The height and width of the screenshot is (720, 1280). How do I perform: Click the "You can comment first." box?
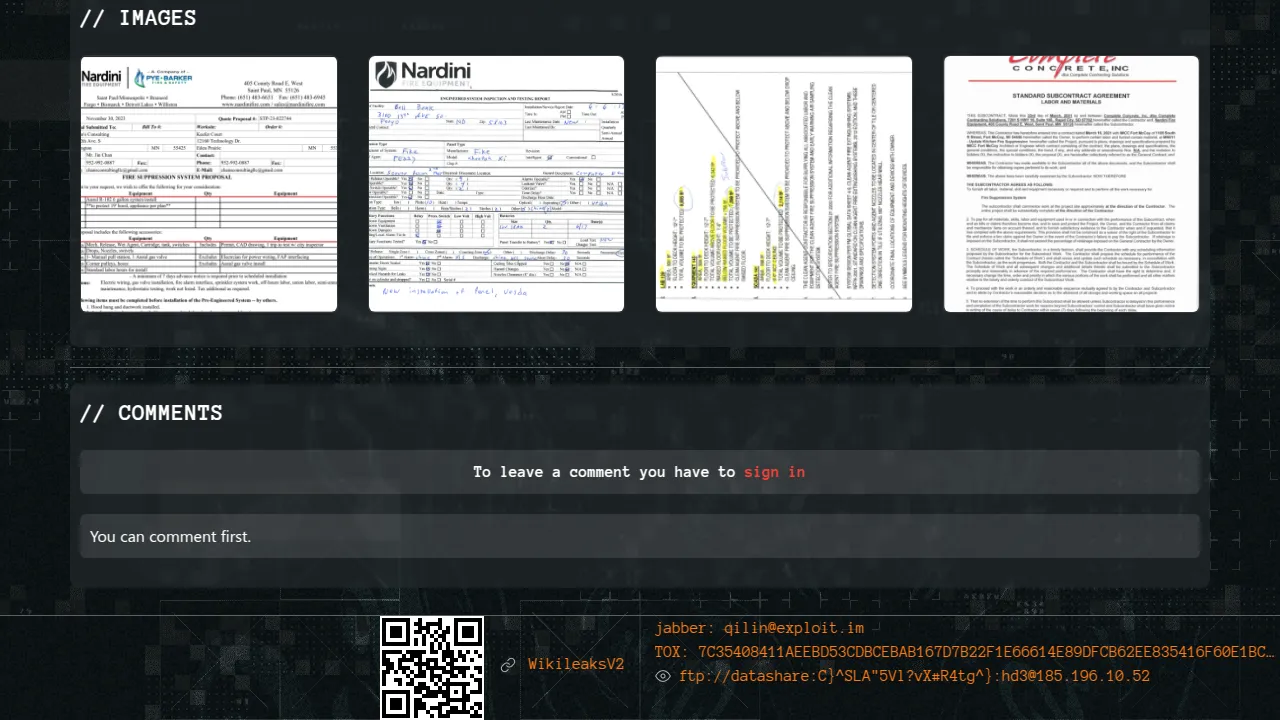click(x=640, y=537)
